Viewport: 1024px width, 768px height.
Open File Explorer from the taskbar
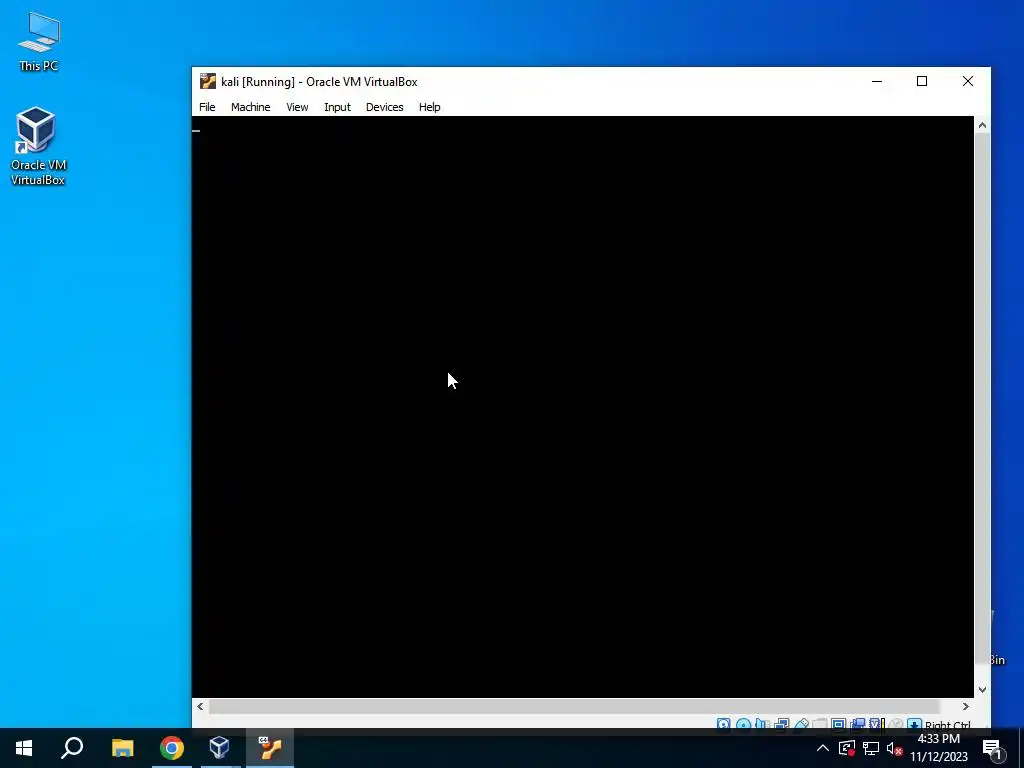[x=122, y=748]
